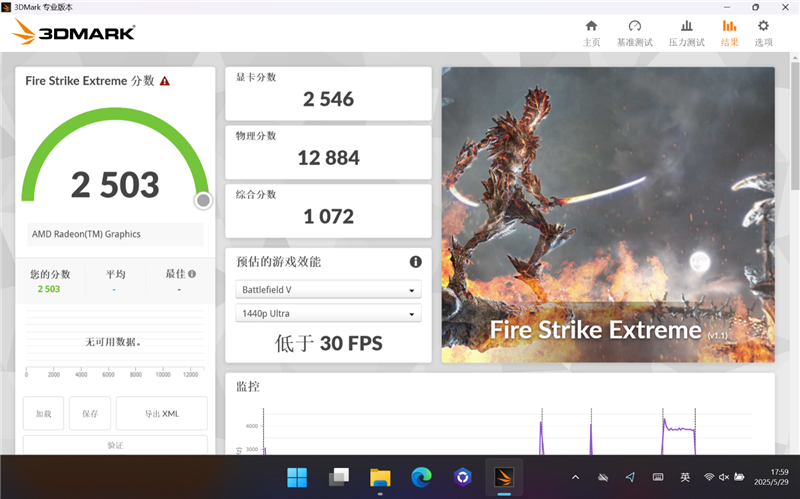Open the Battlefield V game dropdown
The width and height of the screenshot is (800, 499).
(x=328, y=289)
